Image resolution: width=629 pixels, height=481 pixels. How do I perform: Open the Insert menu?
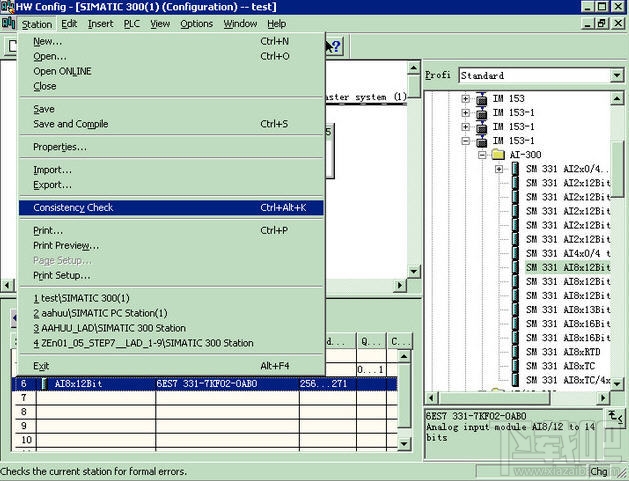(x=100, y=24)
